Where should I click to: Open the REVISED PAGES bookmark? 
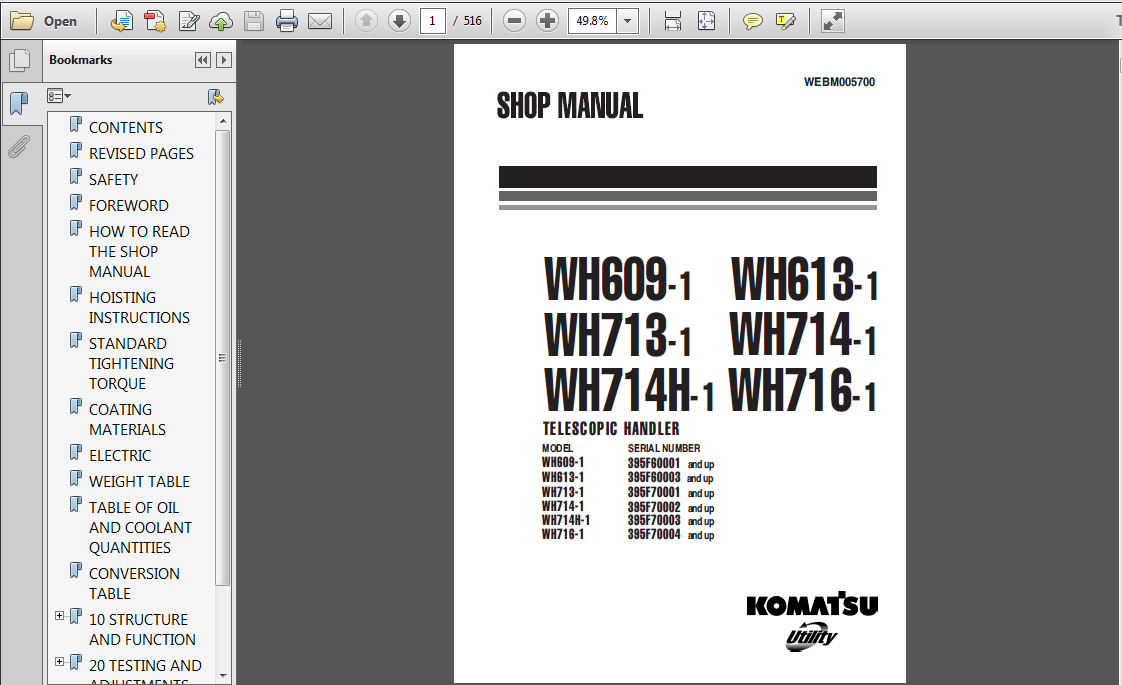pos(141,153)
